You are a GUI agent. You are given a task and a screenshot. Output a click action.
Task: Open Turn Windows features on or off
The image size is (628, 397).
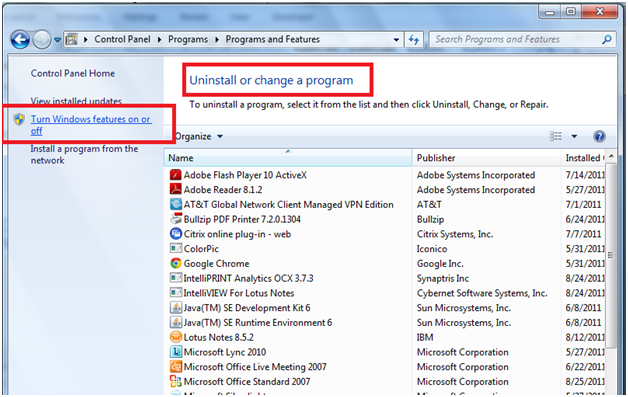click(91, 125)
